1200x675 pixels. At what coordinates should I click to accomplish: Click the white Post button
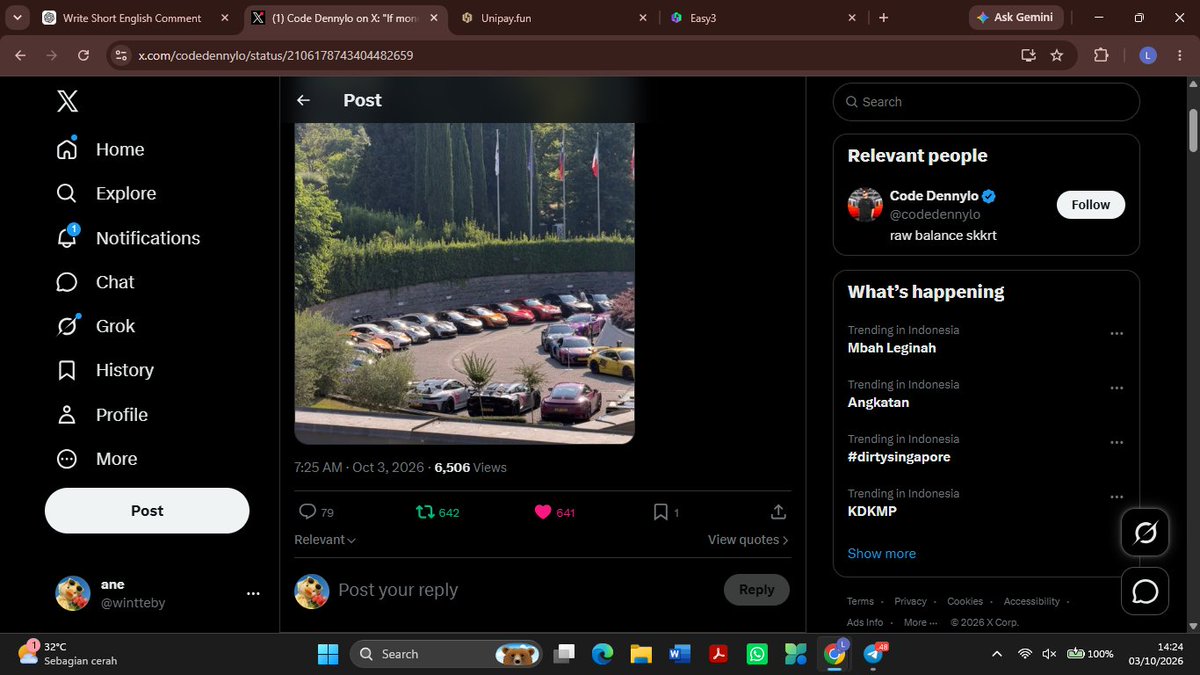tap(147, 510)
